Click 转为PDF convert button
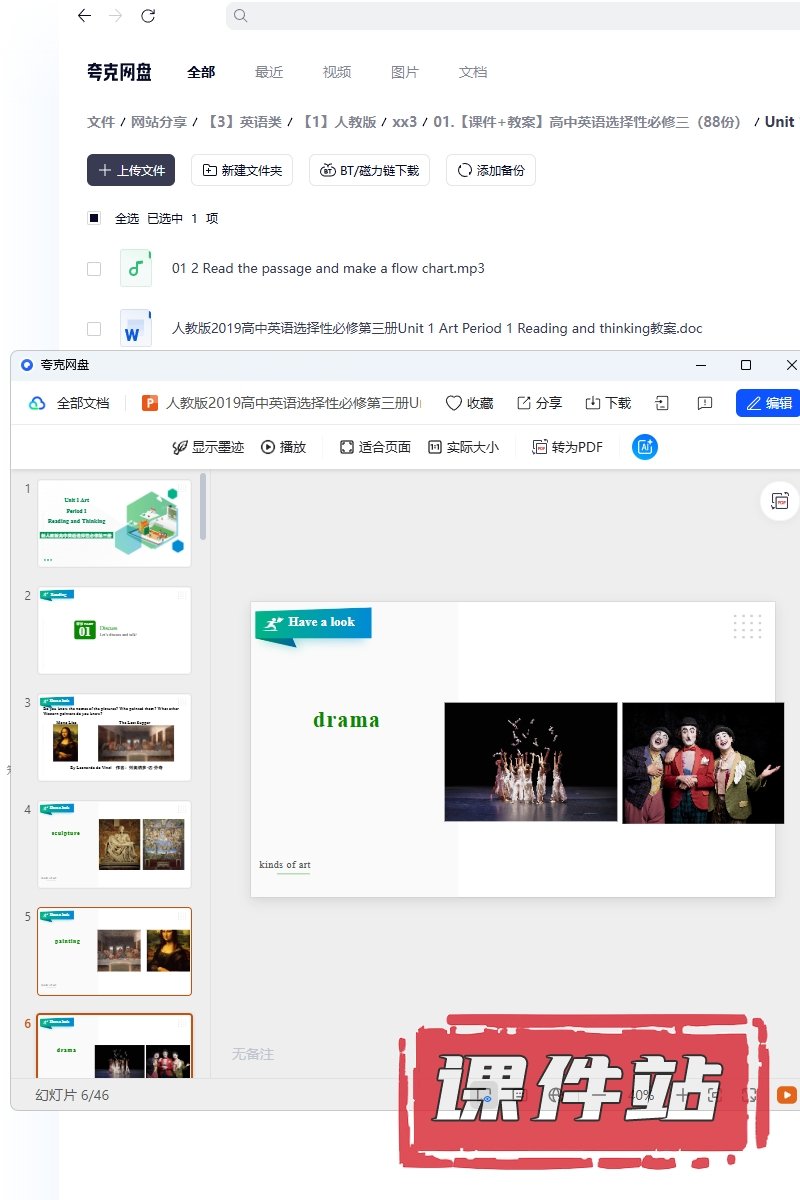Viewport: 800px width, 1200px height. point(567,447)
